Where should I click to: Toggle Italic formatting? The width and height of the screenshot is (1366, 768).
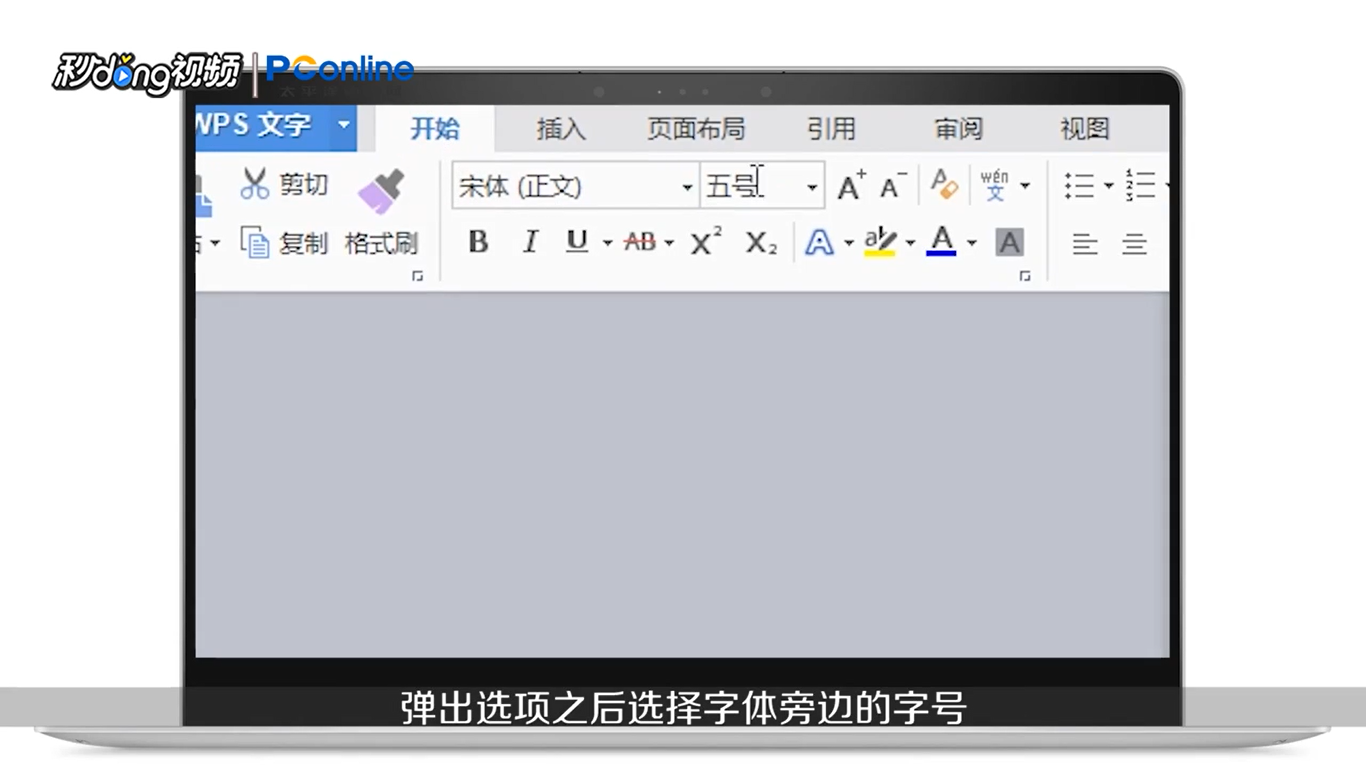[x=530, y=242]
